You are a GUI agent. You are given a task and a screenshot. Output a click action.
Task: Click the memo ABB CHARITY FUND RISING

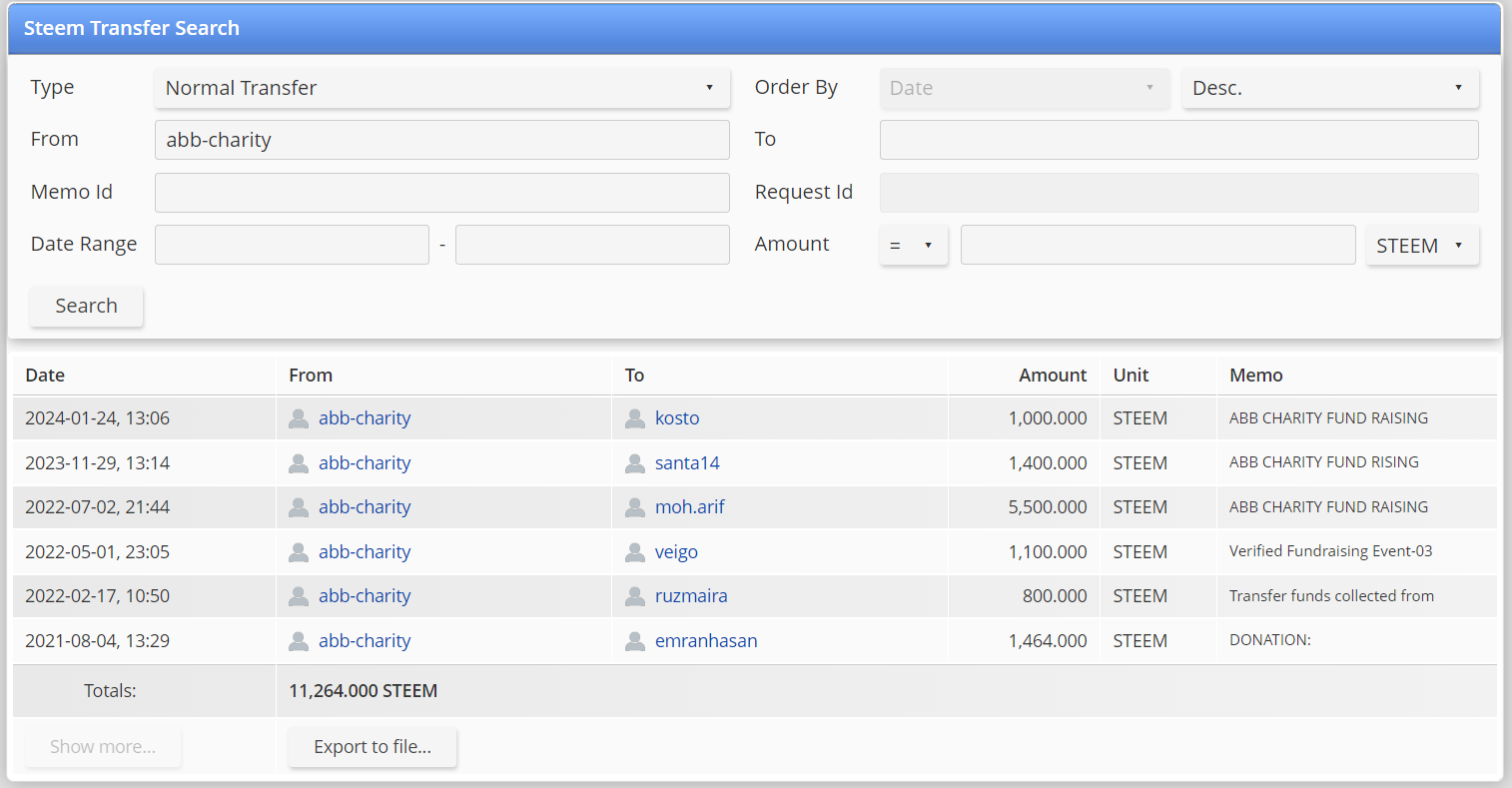pos(1324,462)
